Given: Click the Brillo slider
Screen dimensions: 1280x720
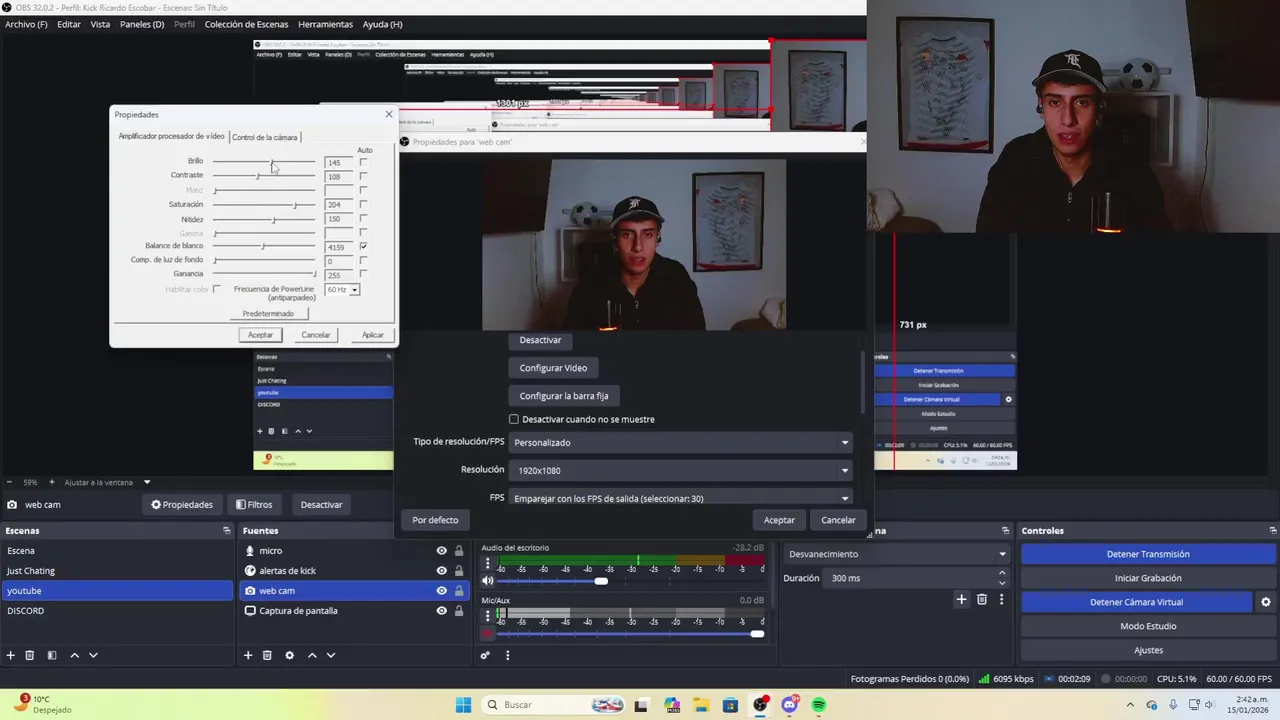Looking at the screenshot, I should pos(264,162).
